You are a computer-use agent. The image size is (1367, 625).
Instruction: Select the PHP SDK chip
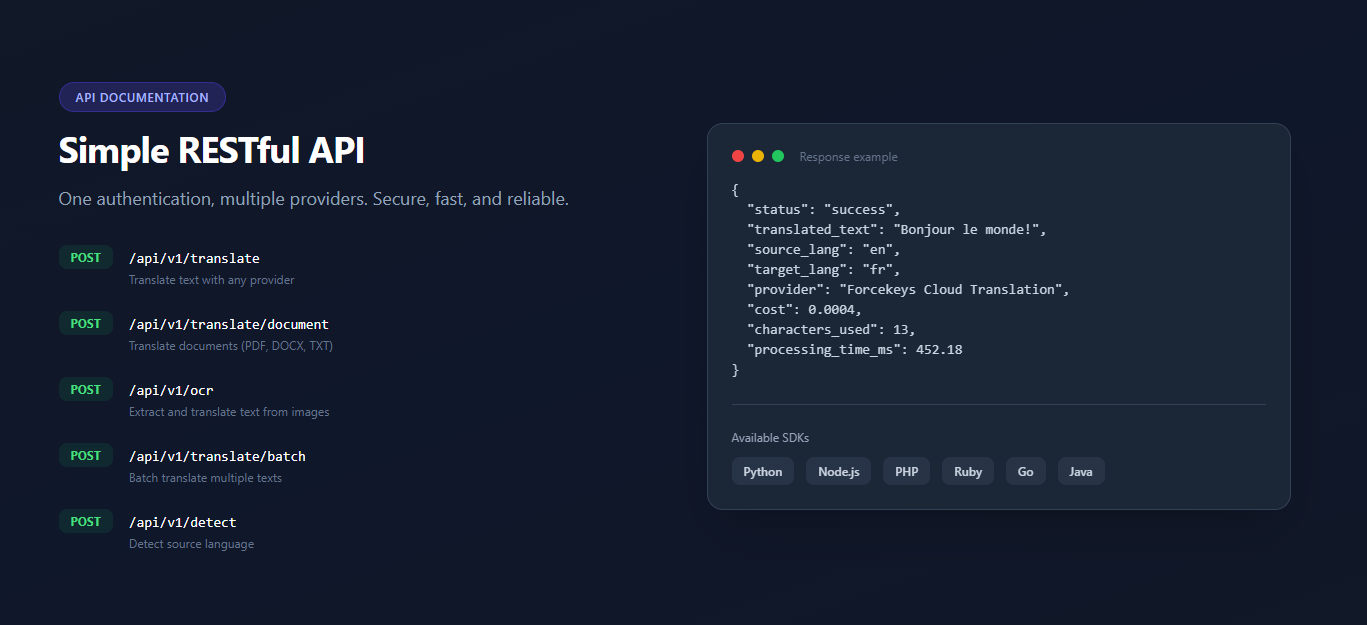click(907, 471)
